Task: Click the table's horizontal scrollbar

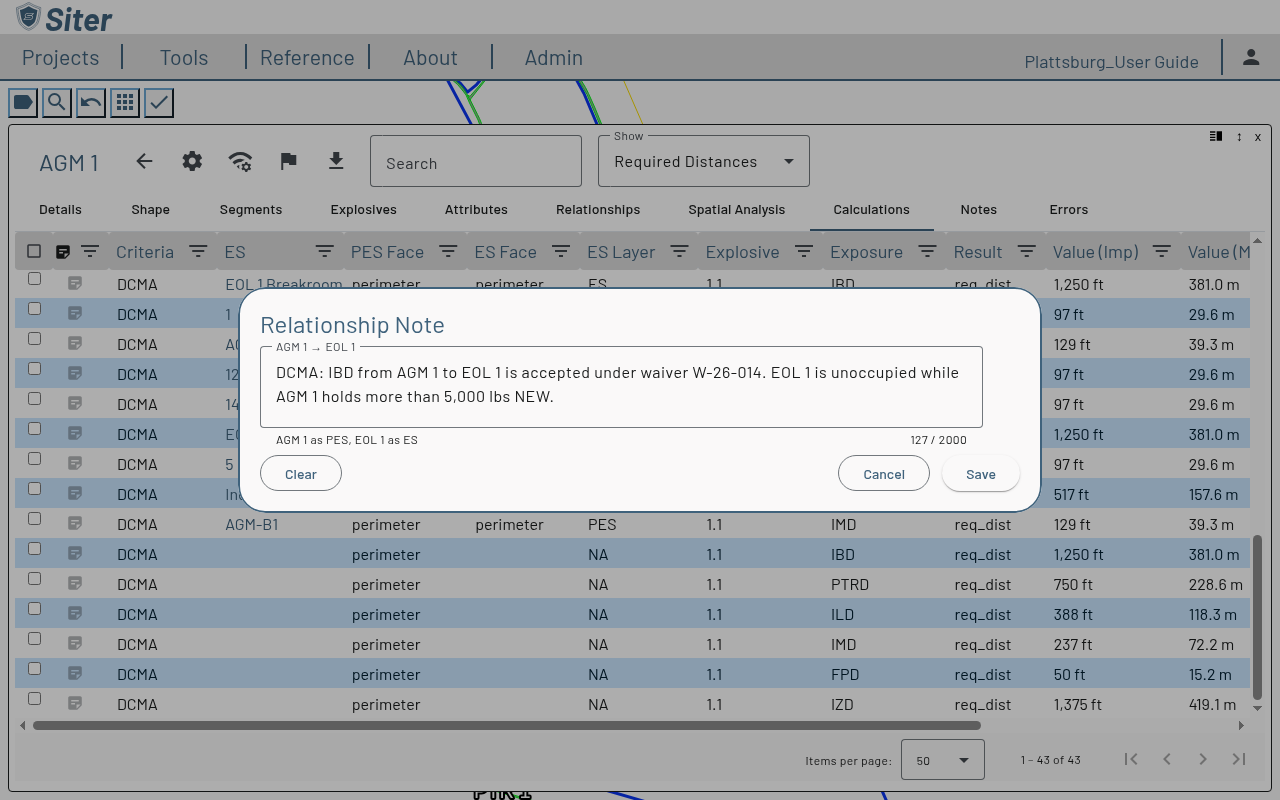Action: (x=506, y=726)
